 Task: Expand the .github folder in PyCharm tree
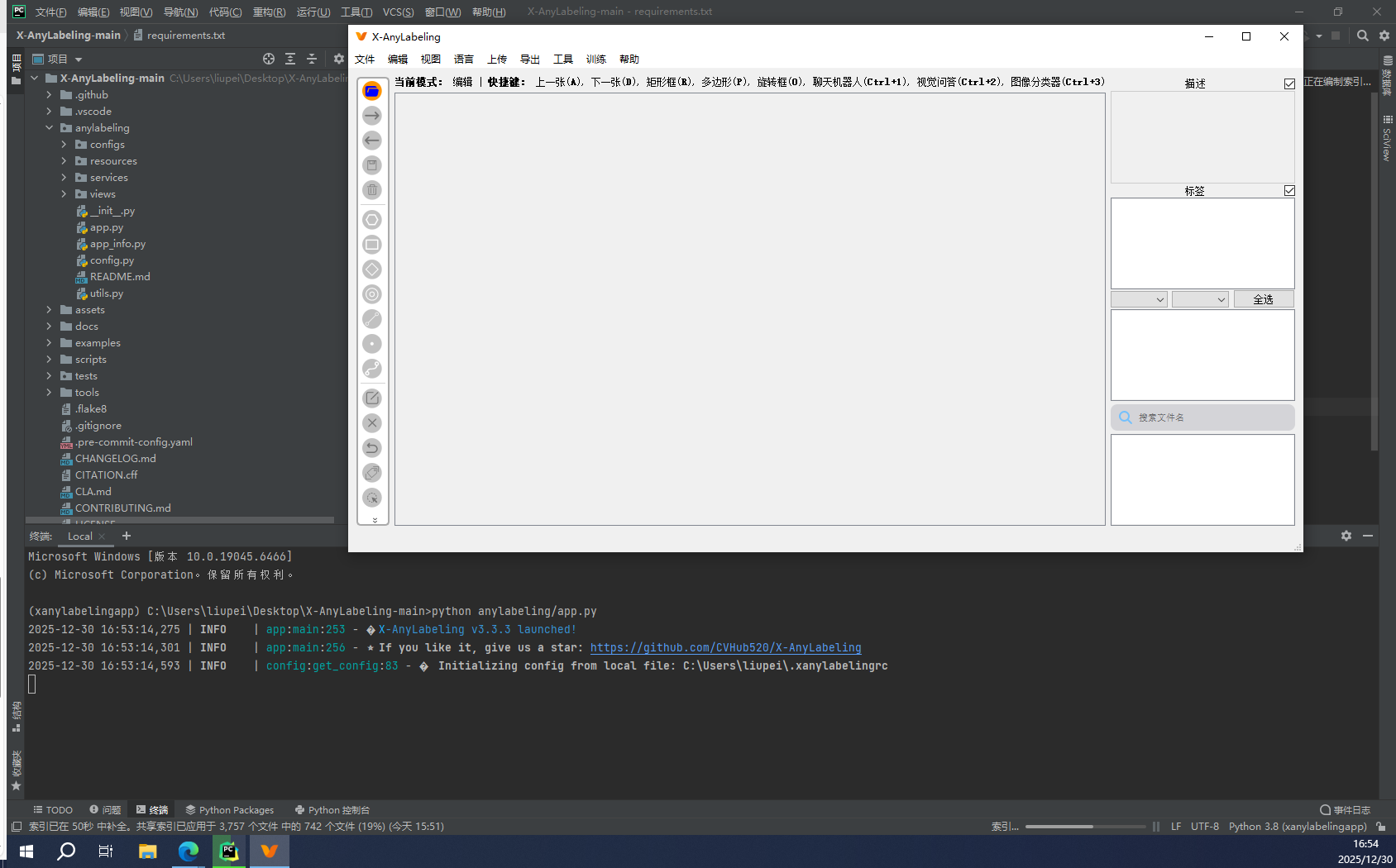click(x=49, y=95)
